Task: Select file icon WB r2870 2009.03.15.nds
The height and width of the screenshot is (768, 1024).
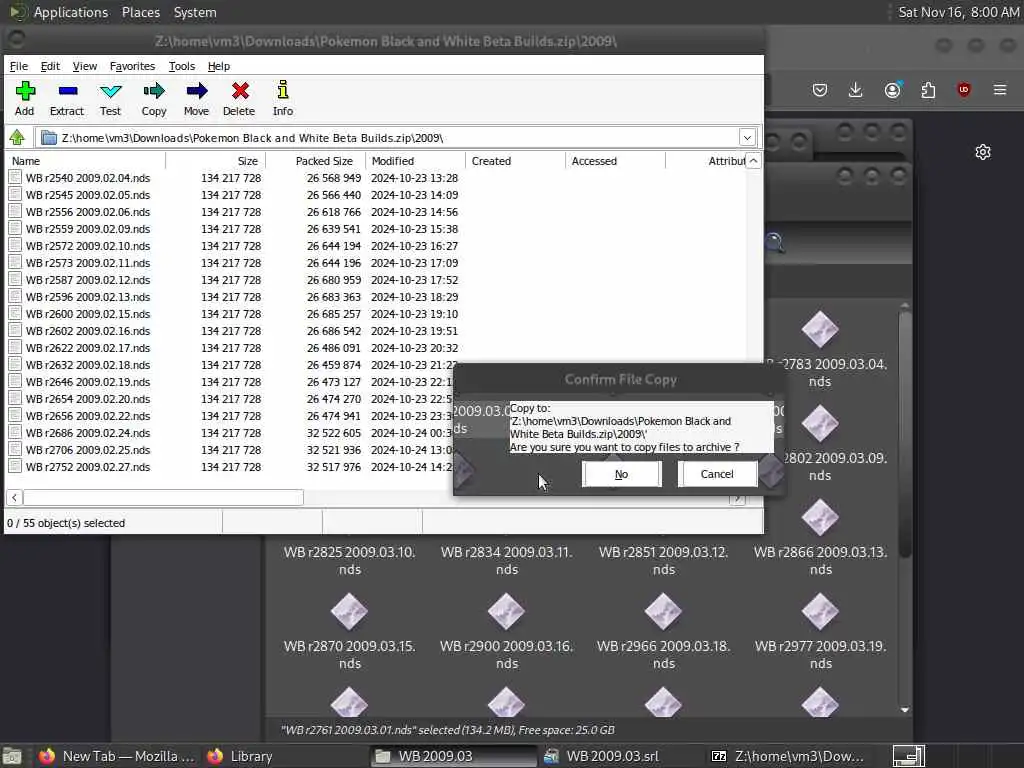Action: pyautogui.click(x=349, y=612)
